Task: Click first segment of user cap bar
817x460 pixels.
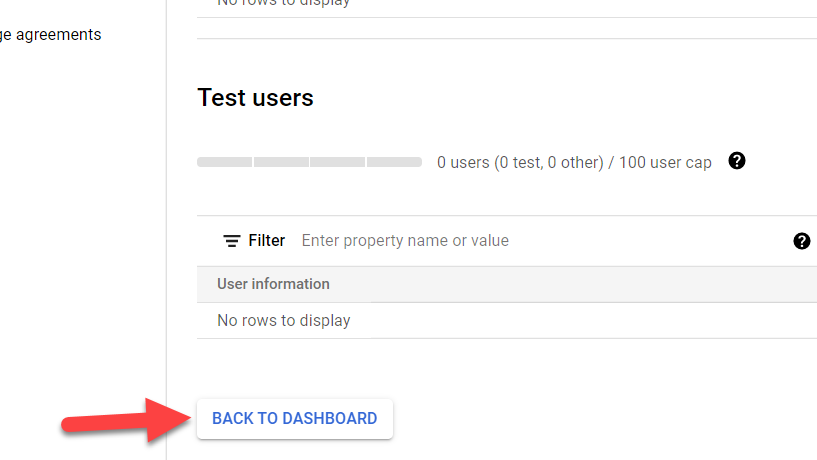Action: pyautogui.click(x=225, y=162)
